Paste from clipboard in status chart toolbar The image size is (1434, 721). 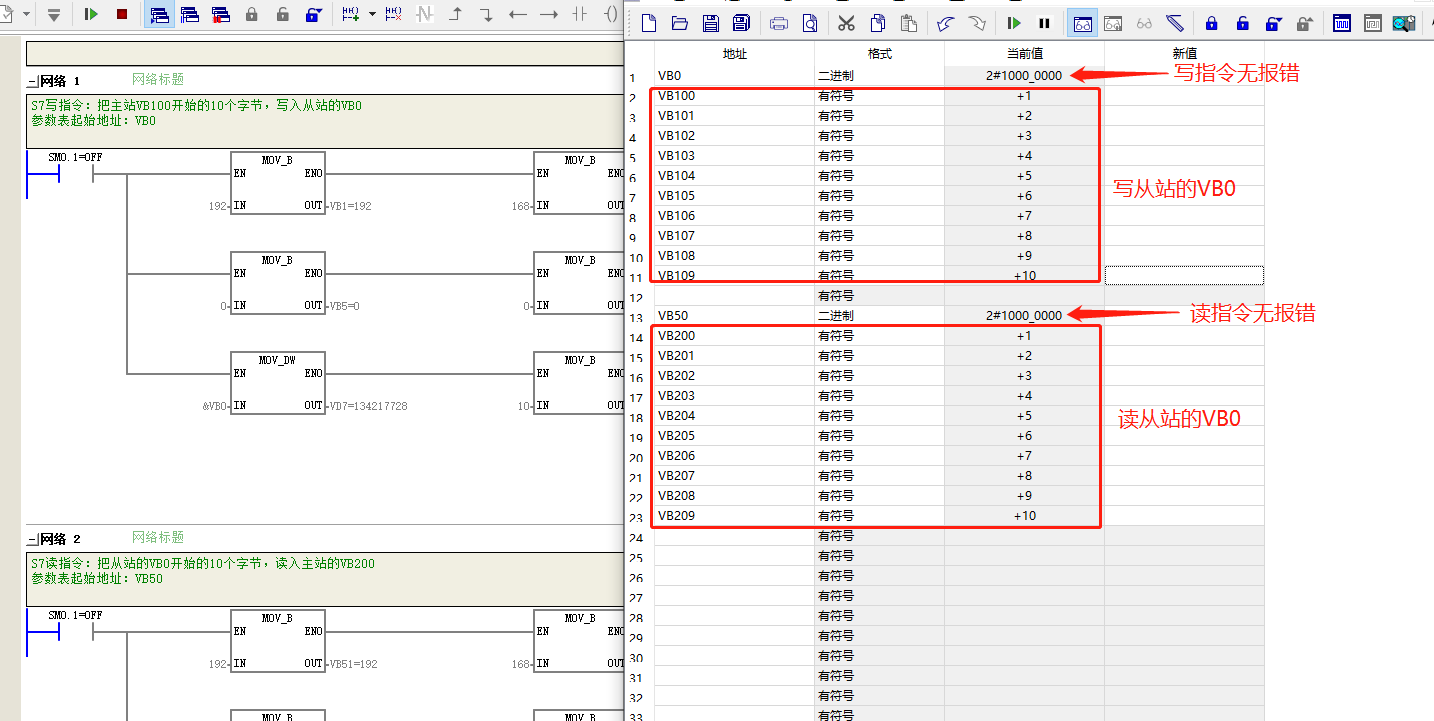pyautogui.click(x=908, y=23)
